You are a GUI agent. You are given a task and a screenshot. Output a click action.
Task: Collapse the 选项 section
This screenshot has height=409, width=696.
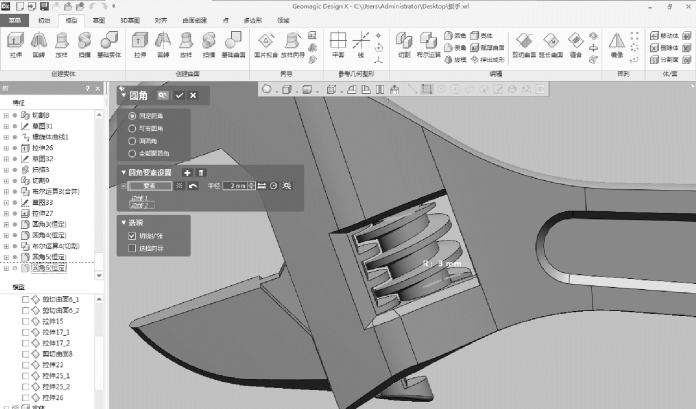[x=123, y=222]
